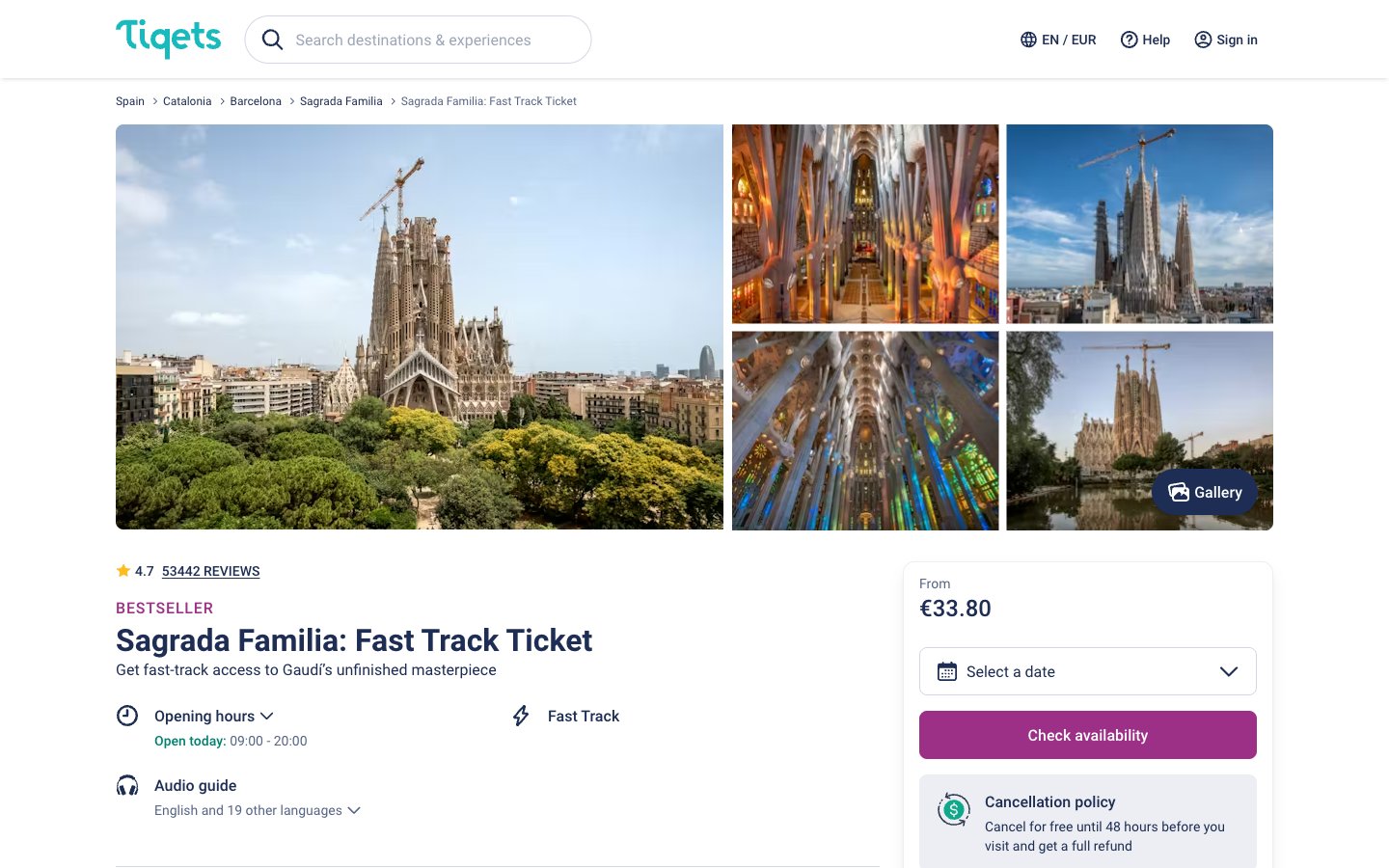This screenshot has width=1389, height=868.
Task: Click the Fast Track lightning icon
Action: pyautogui.click(x=521, y=716)
